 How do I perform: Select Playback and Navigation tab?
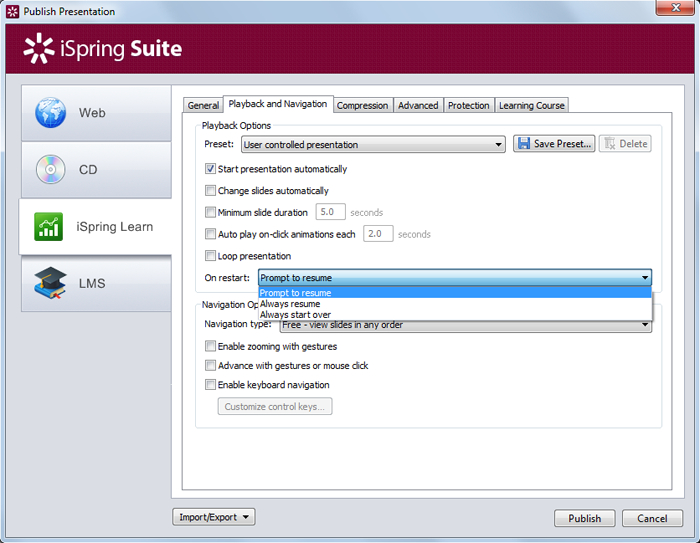(x=278, y=104)
